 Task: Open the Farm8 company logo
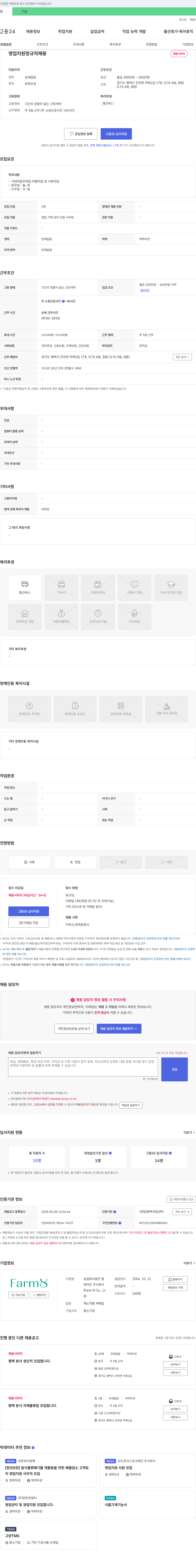[x=29, y=1283]
